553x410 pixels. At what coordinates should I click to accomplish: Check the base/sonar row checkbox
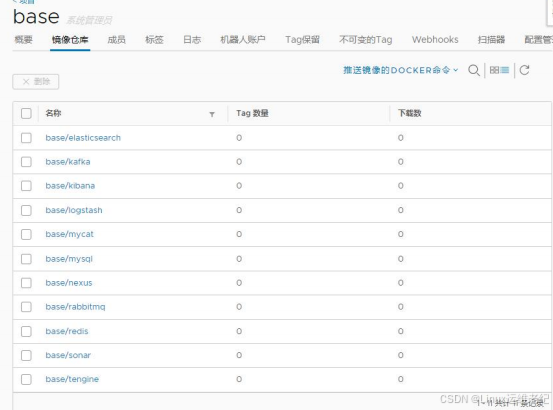pos(26,355)
